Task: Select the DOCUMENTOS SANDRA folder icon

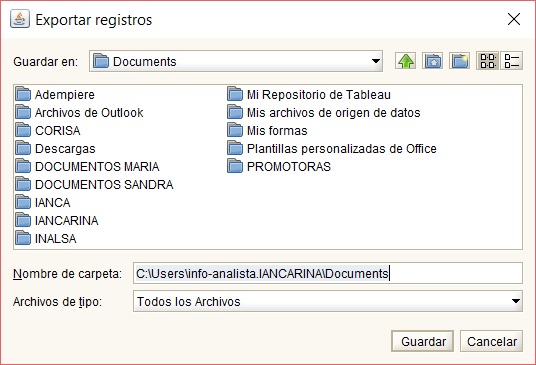Action: click(23, 185)
